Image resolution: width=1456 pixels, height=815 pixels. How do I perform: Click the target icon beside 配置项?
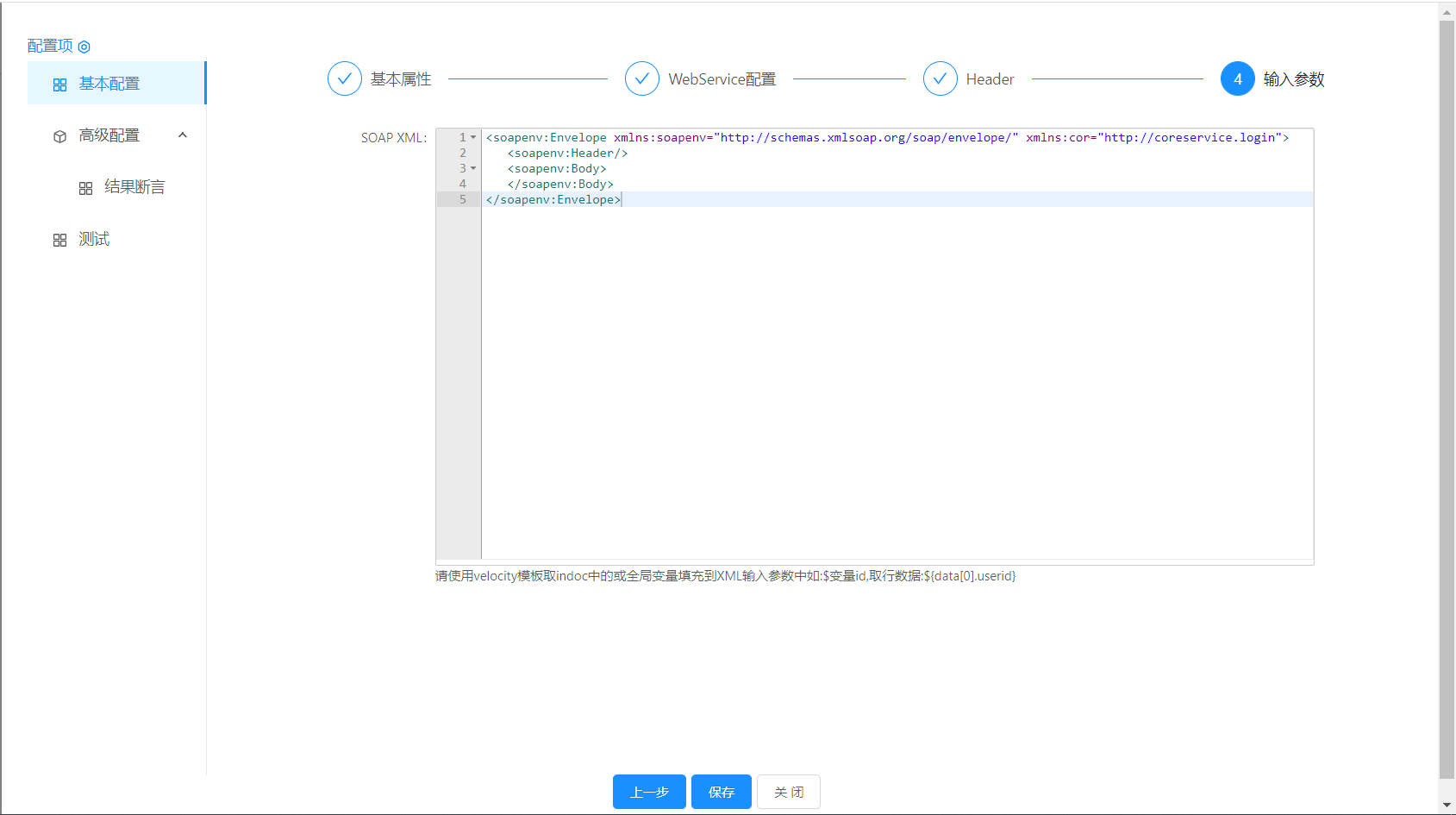tap(84, 47)
